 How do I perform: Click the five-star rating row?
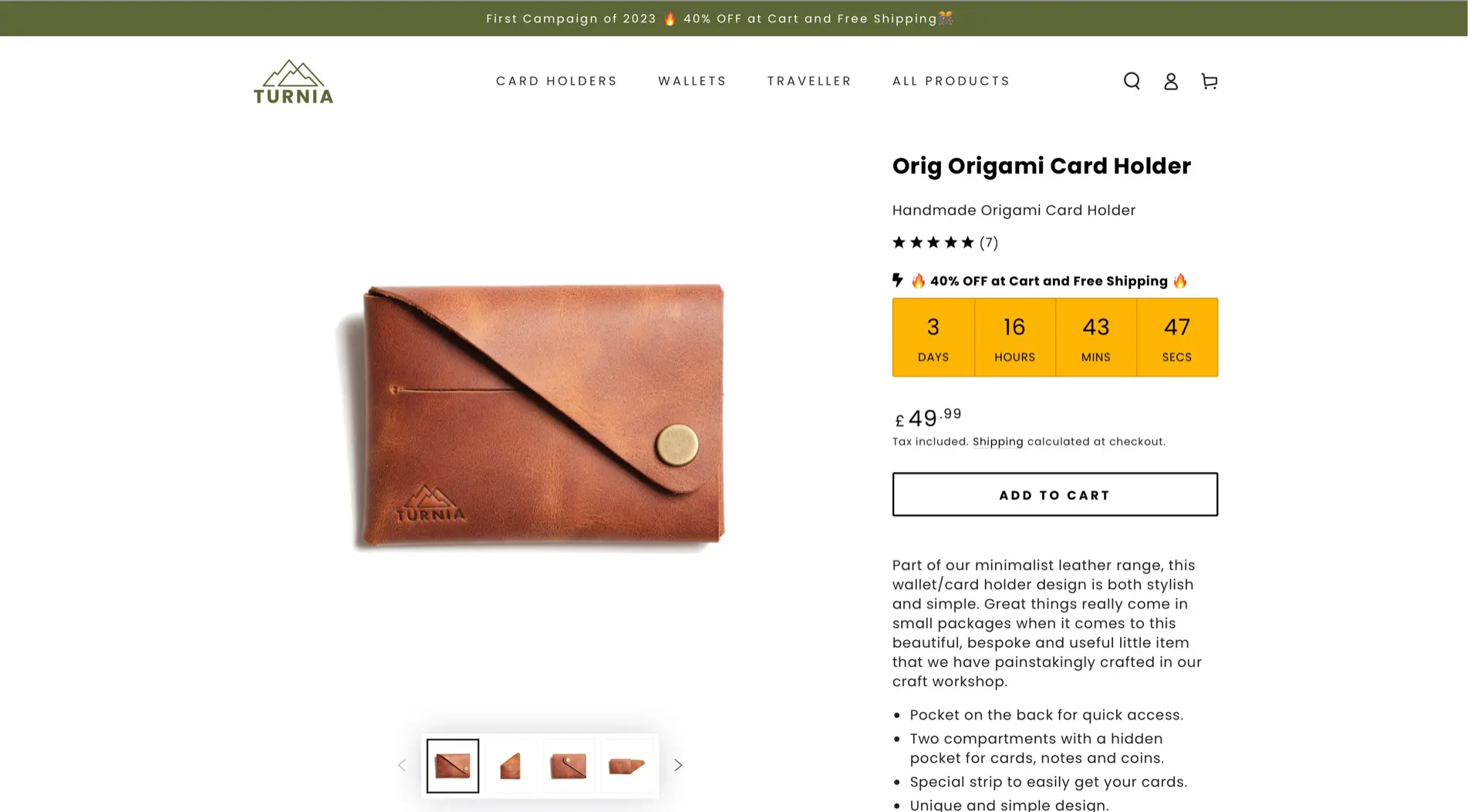point(944,243)
